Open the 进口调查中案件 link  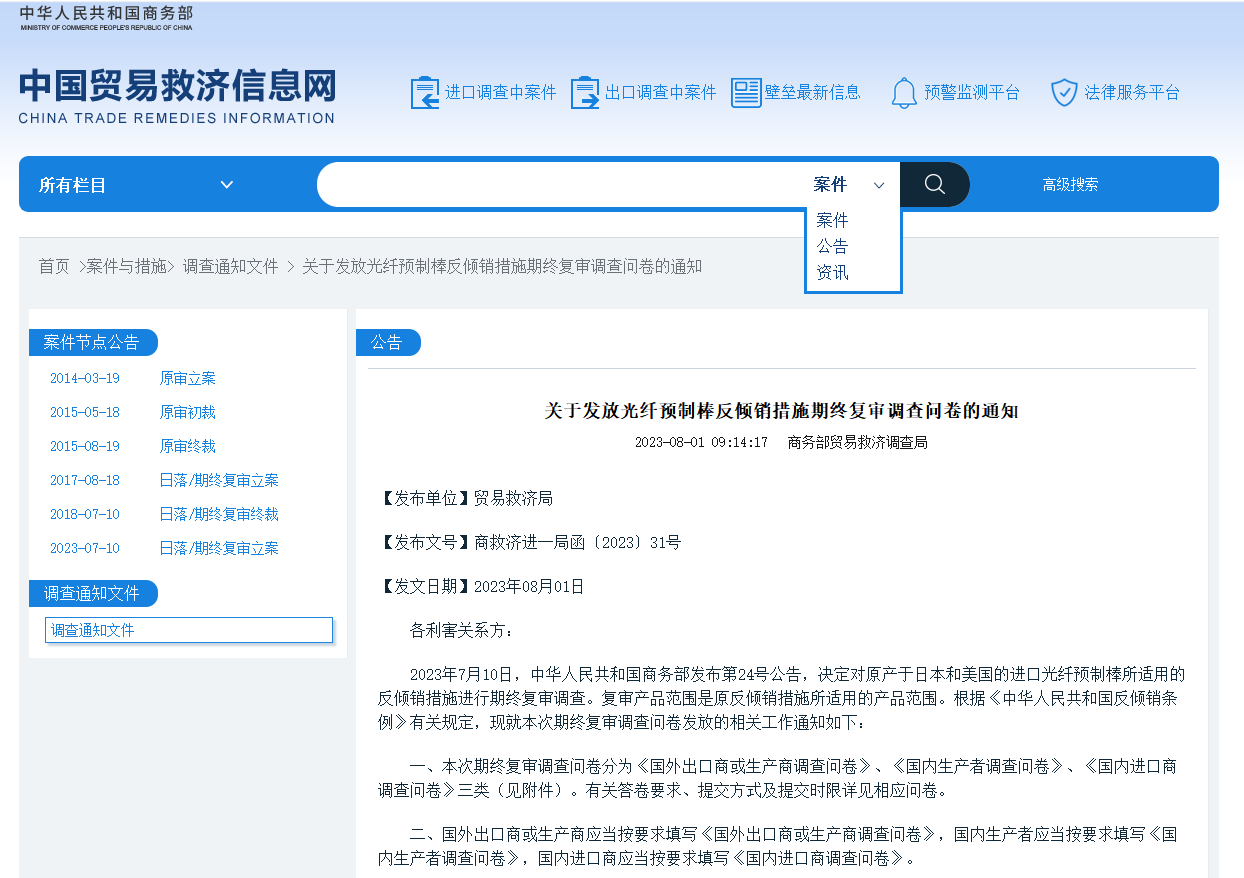point(500,93)
